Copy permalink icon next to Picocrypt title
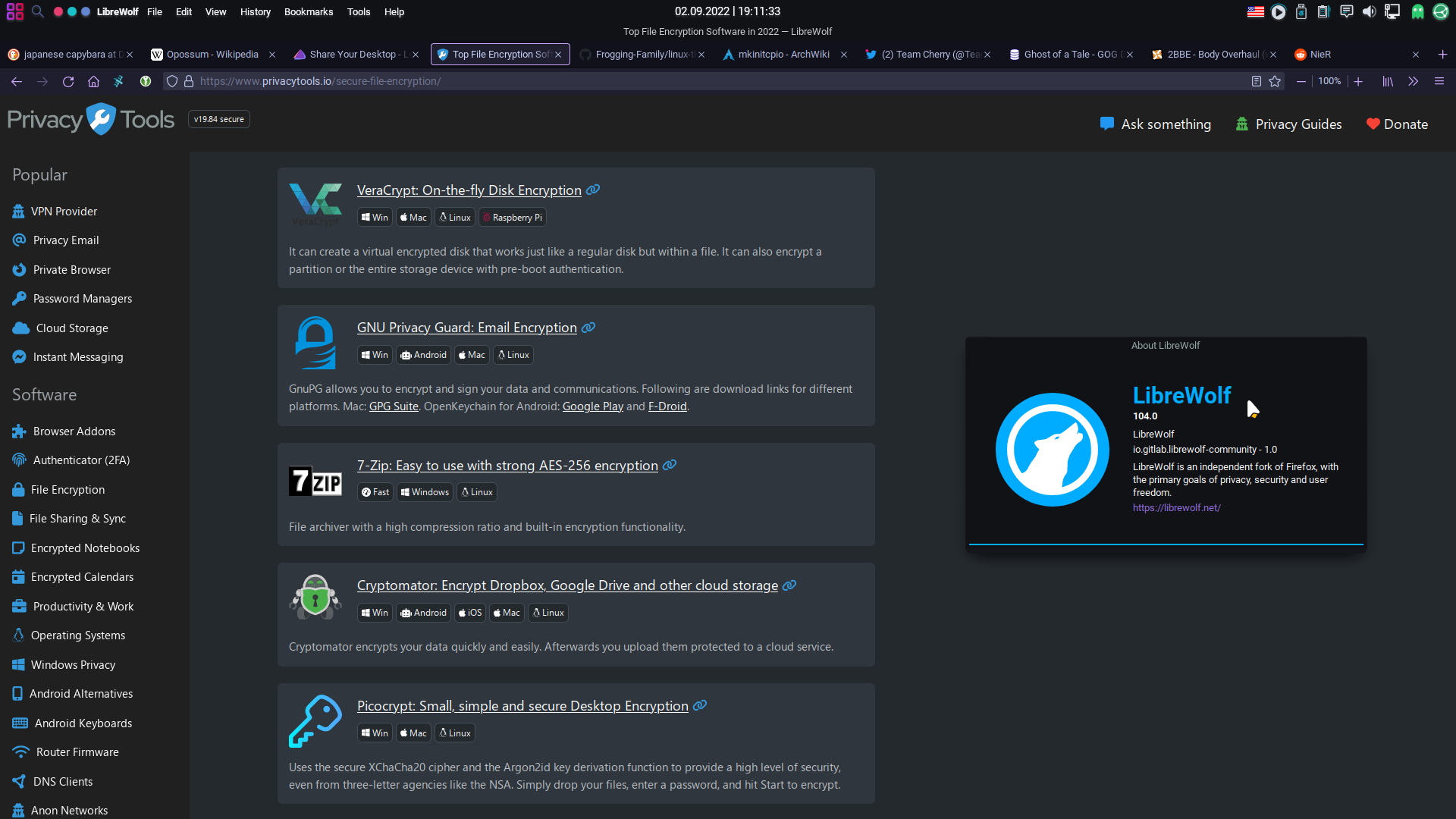 click(700, 705)
